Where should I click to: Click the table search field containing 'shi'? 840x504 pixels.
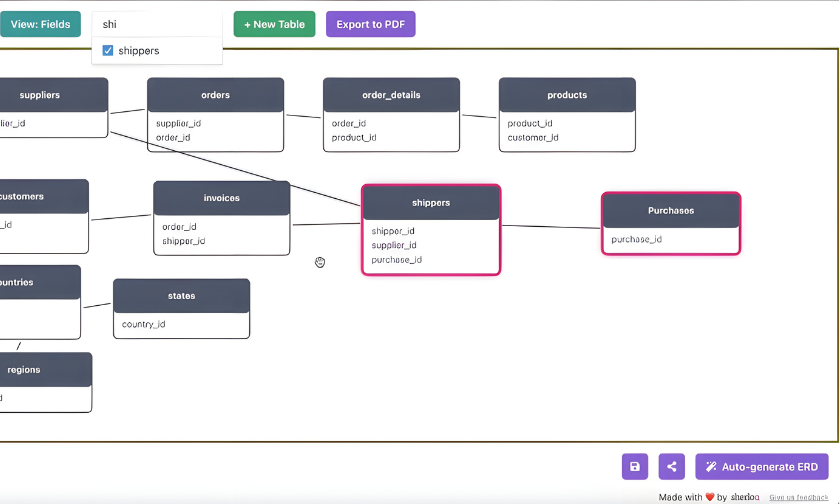[x=157, y=24]
